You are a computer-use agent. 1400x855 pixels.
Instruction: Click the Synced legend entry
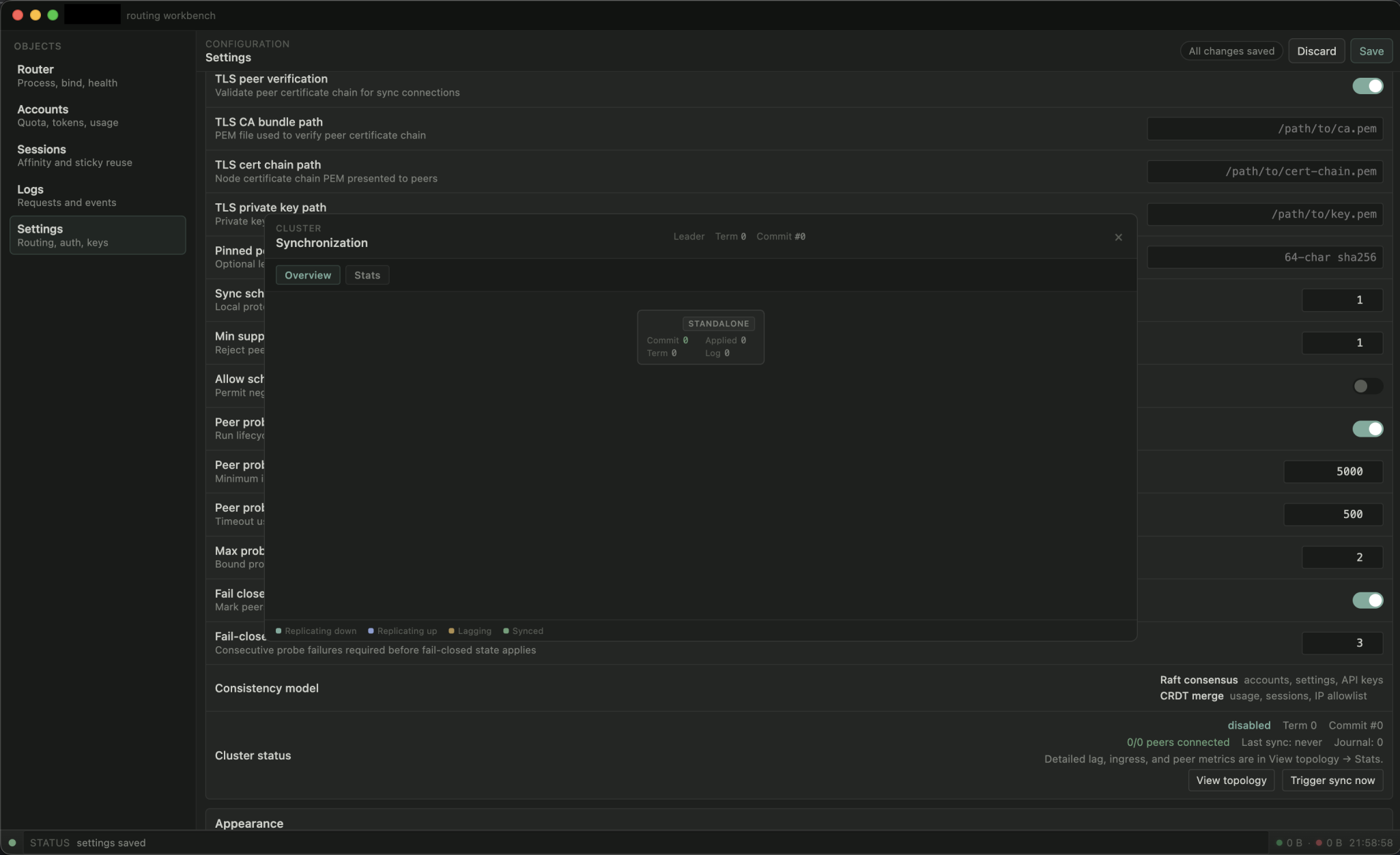[524, 631]
